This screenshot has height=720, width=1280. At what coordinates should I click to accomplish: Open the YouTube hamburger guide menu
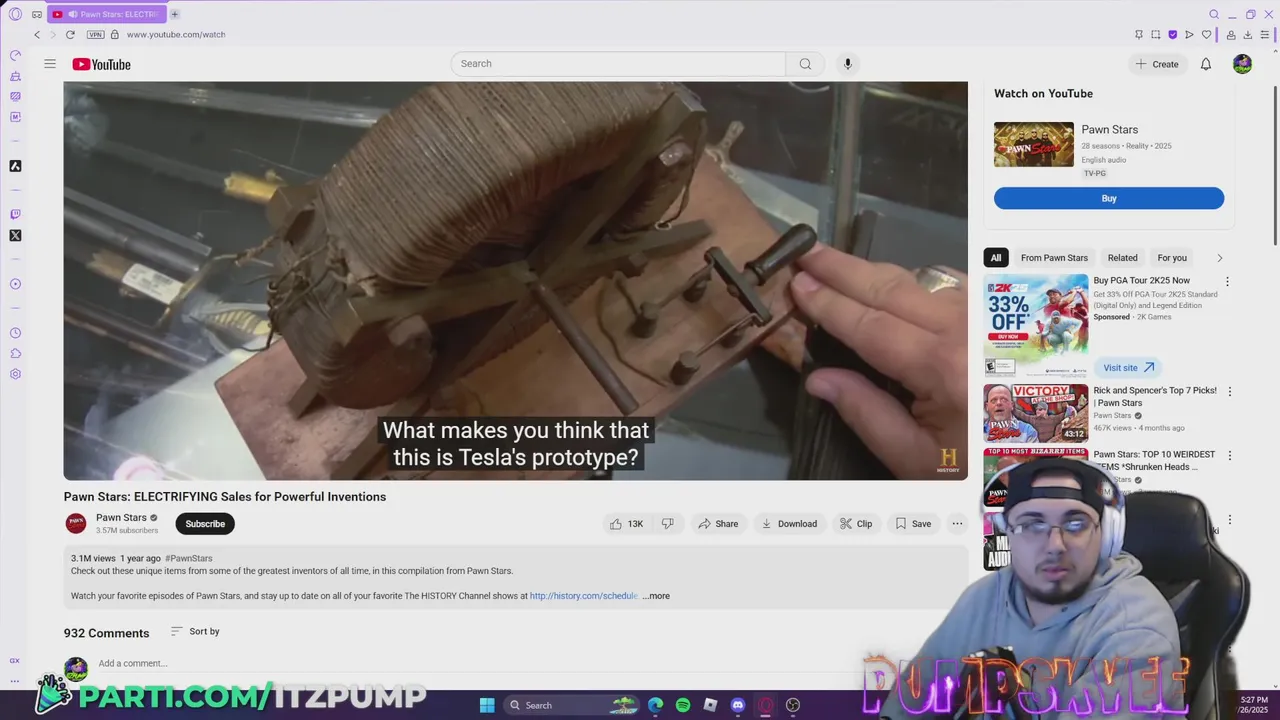pyautogui.click(x=50, y=64)
